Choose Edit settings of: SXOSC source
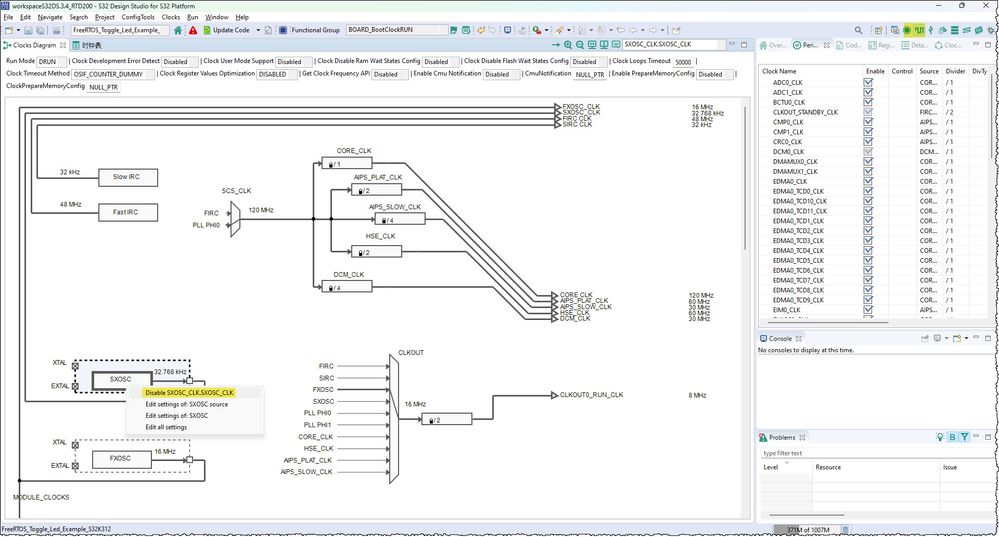999x537 pixels. (186, 405)
